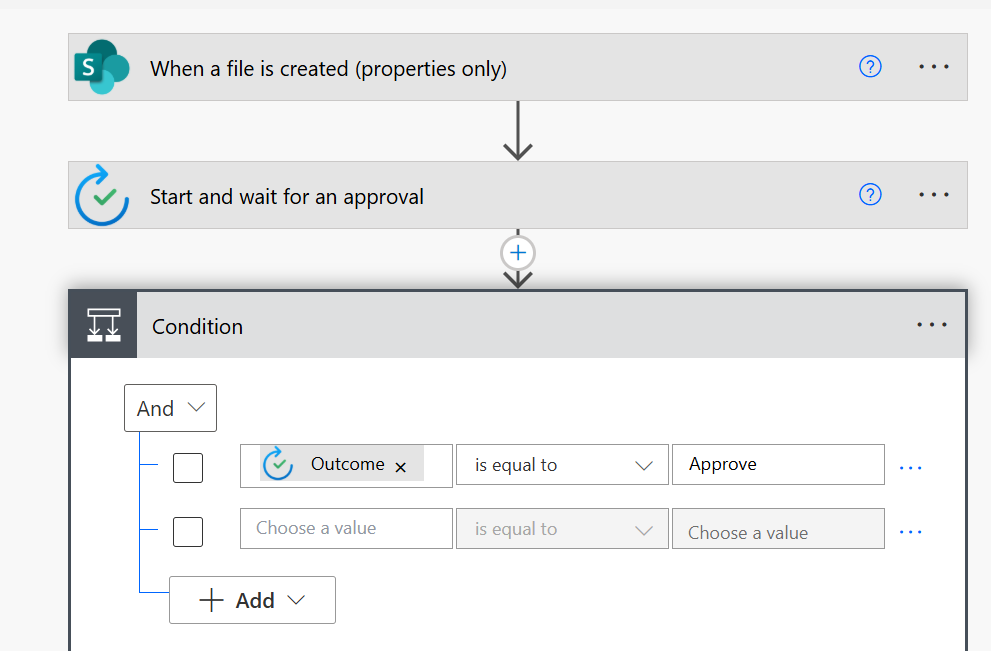
Task: Click the Condition action icon
Action: (x=104, y=325)
